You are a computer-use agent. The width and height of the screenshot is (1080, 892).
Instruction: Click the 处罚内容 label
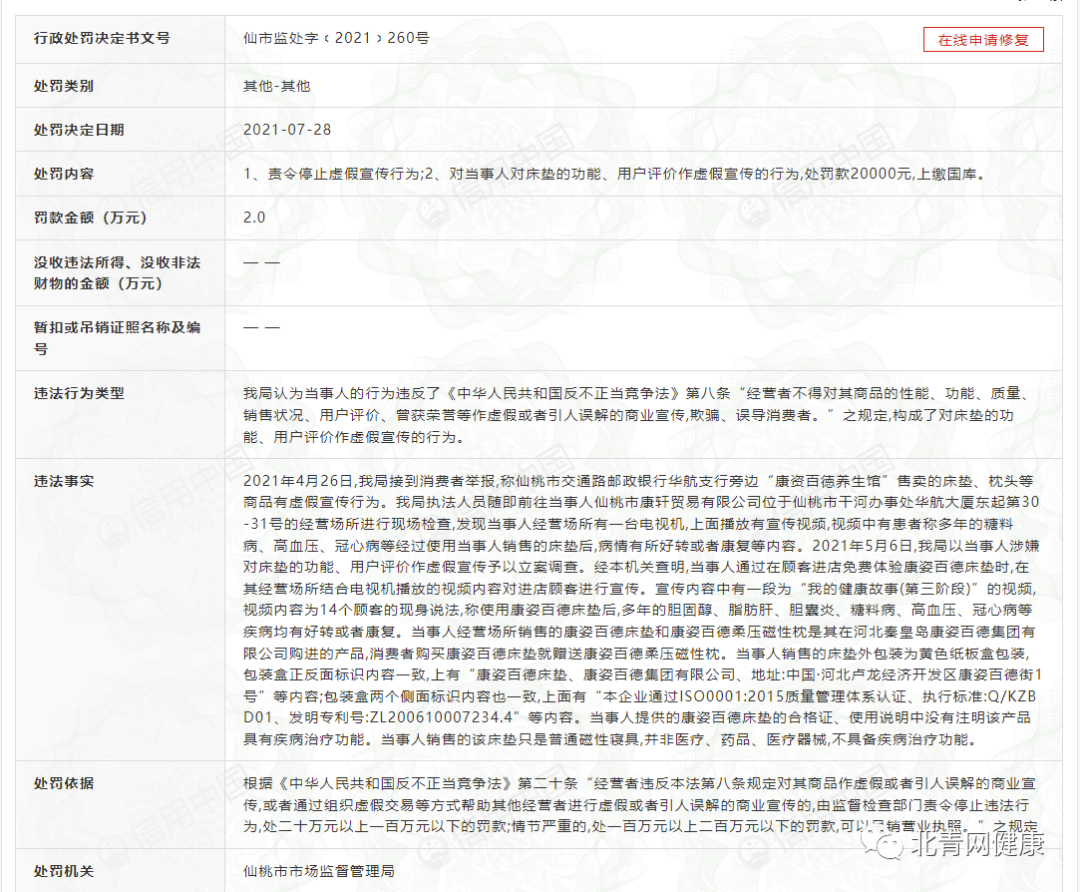pyautogui.click(x=63, y=174)
